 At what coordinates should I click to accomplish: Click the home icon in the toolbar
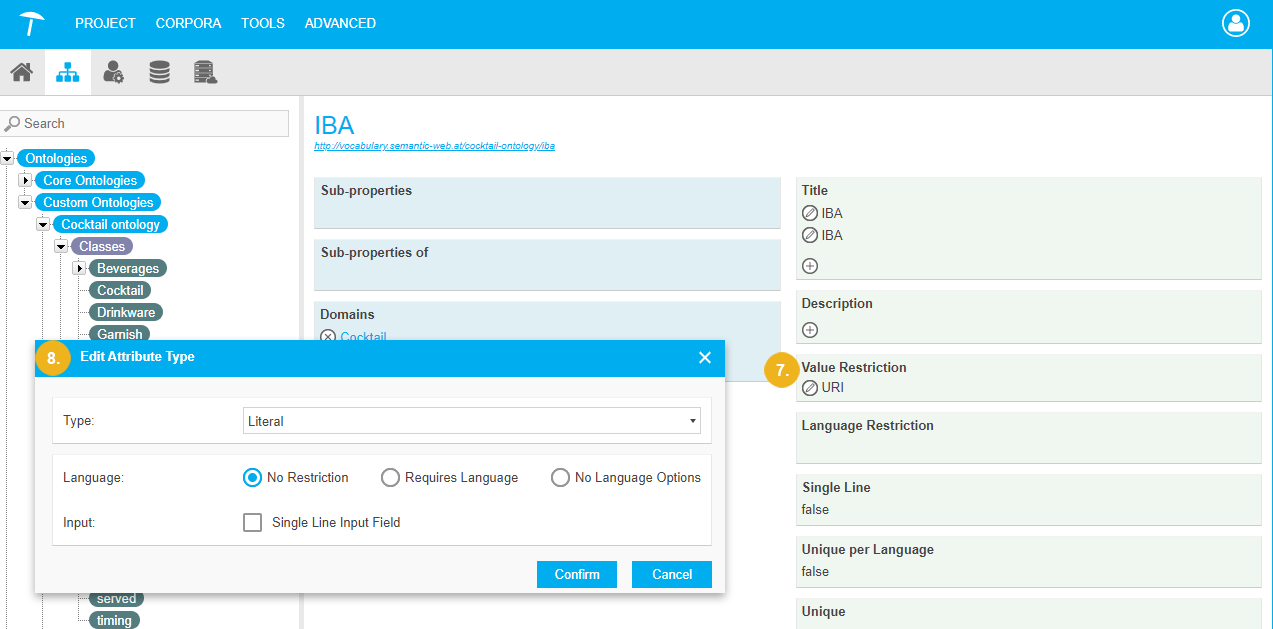[x=21, y=72]
